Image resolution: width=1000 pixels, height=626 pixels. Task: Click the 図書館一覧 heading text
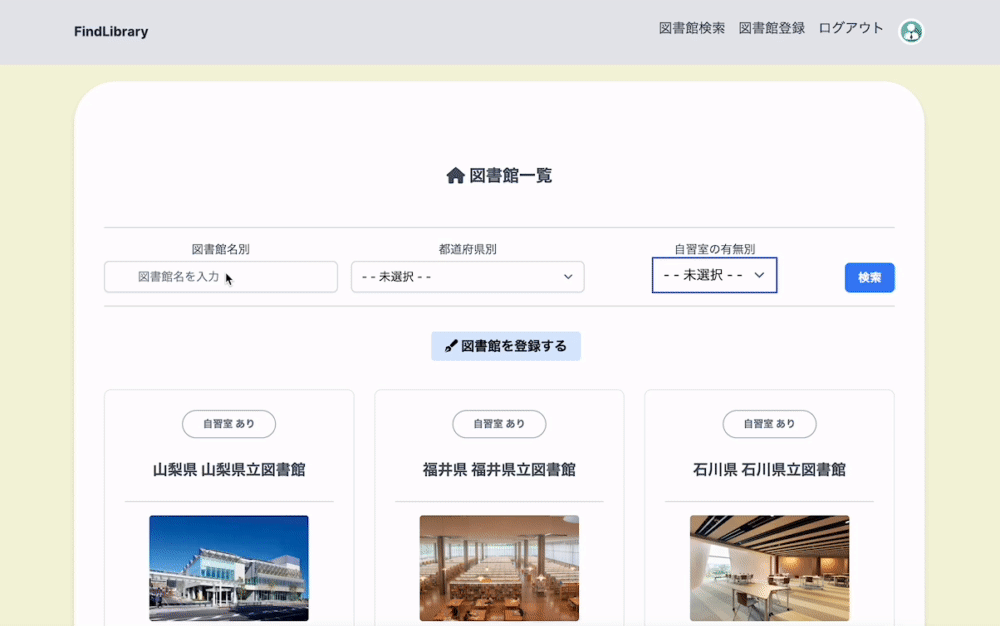point(511,175)
